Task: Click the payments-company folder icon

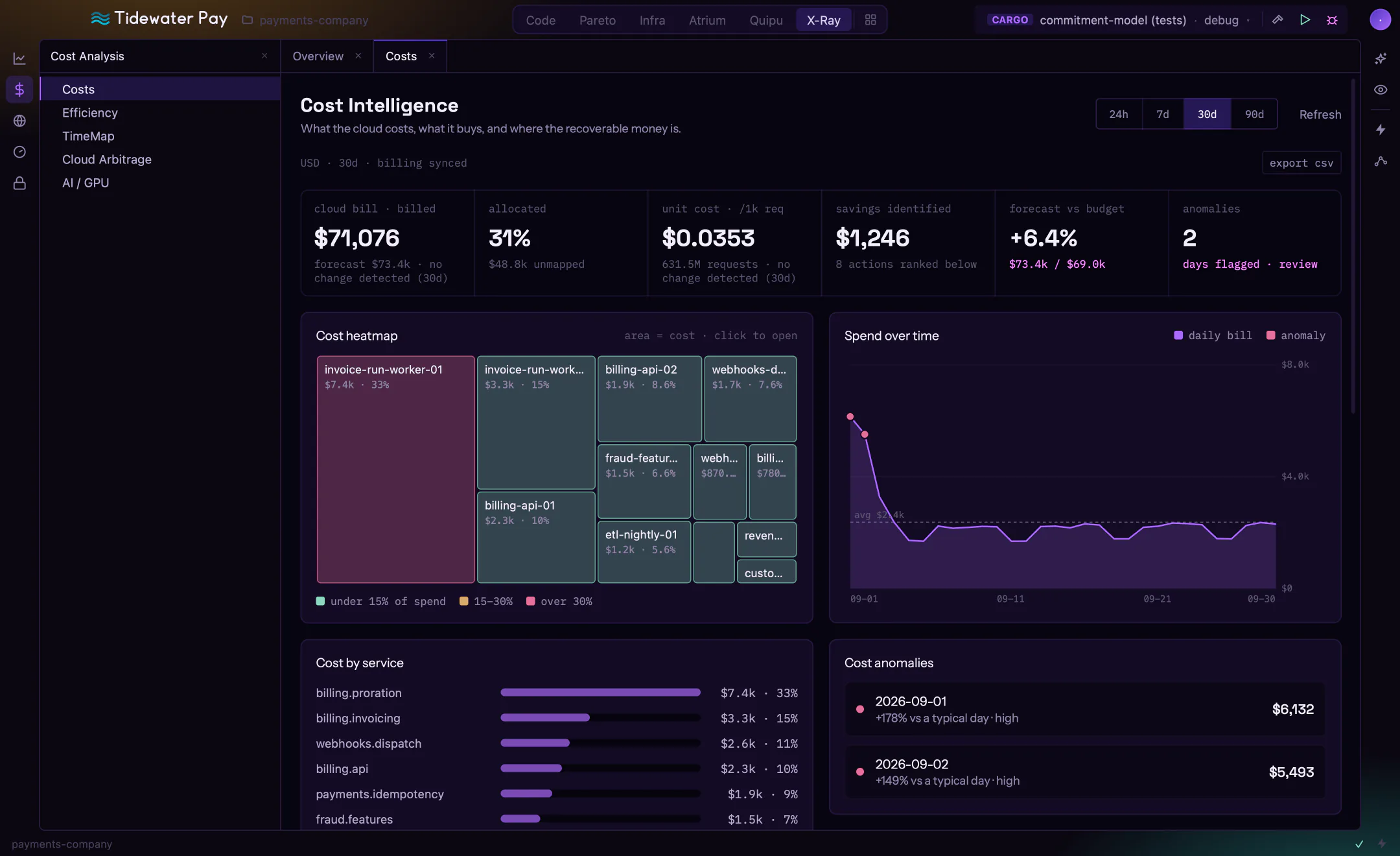Action: tap(247, 20)
